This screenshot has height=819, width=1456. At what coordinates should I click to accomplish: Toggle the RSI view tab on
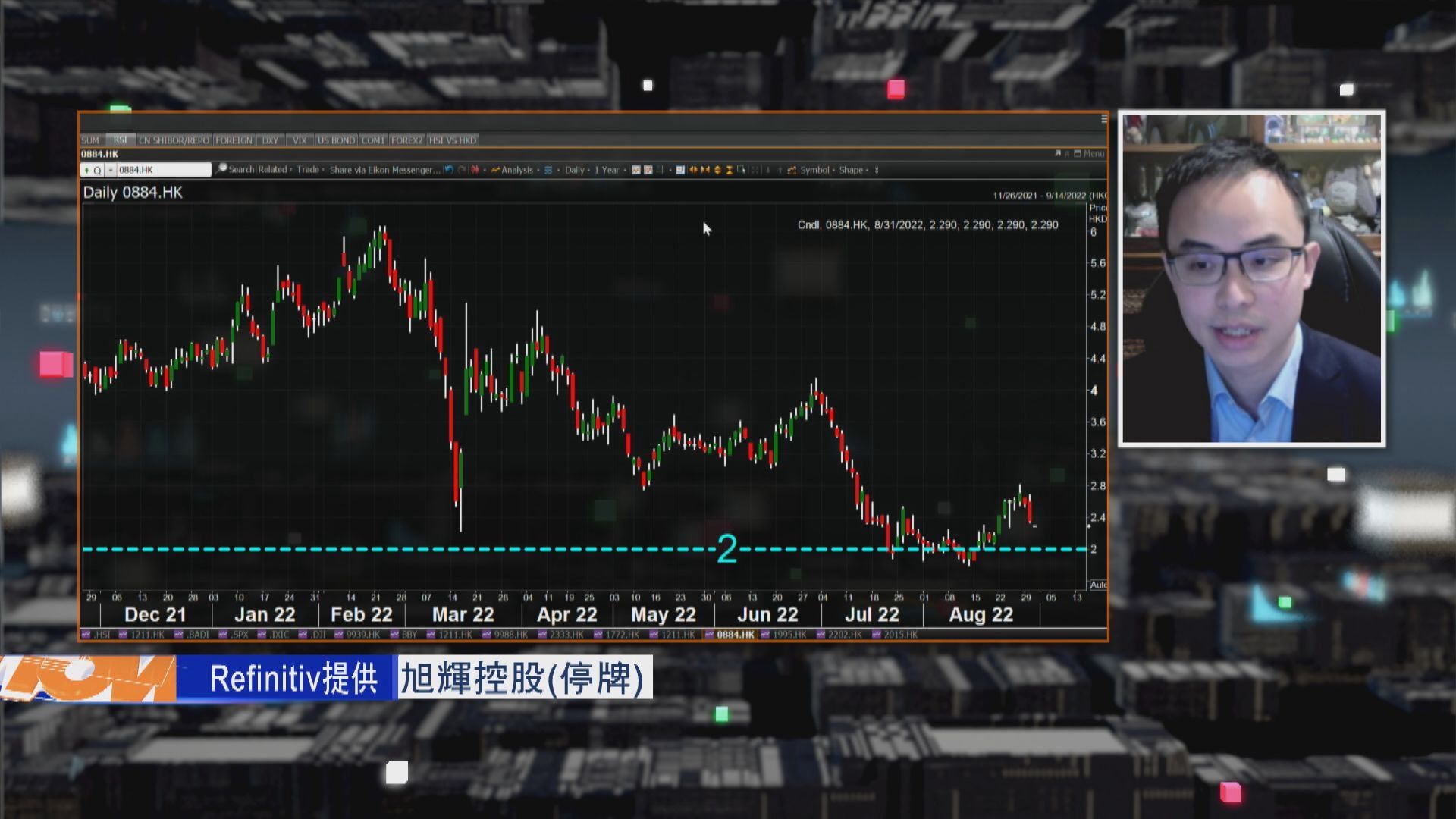click(119, 140)
